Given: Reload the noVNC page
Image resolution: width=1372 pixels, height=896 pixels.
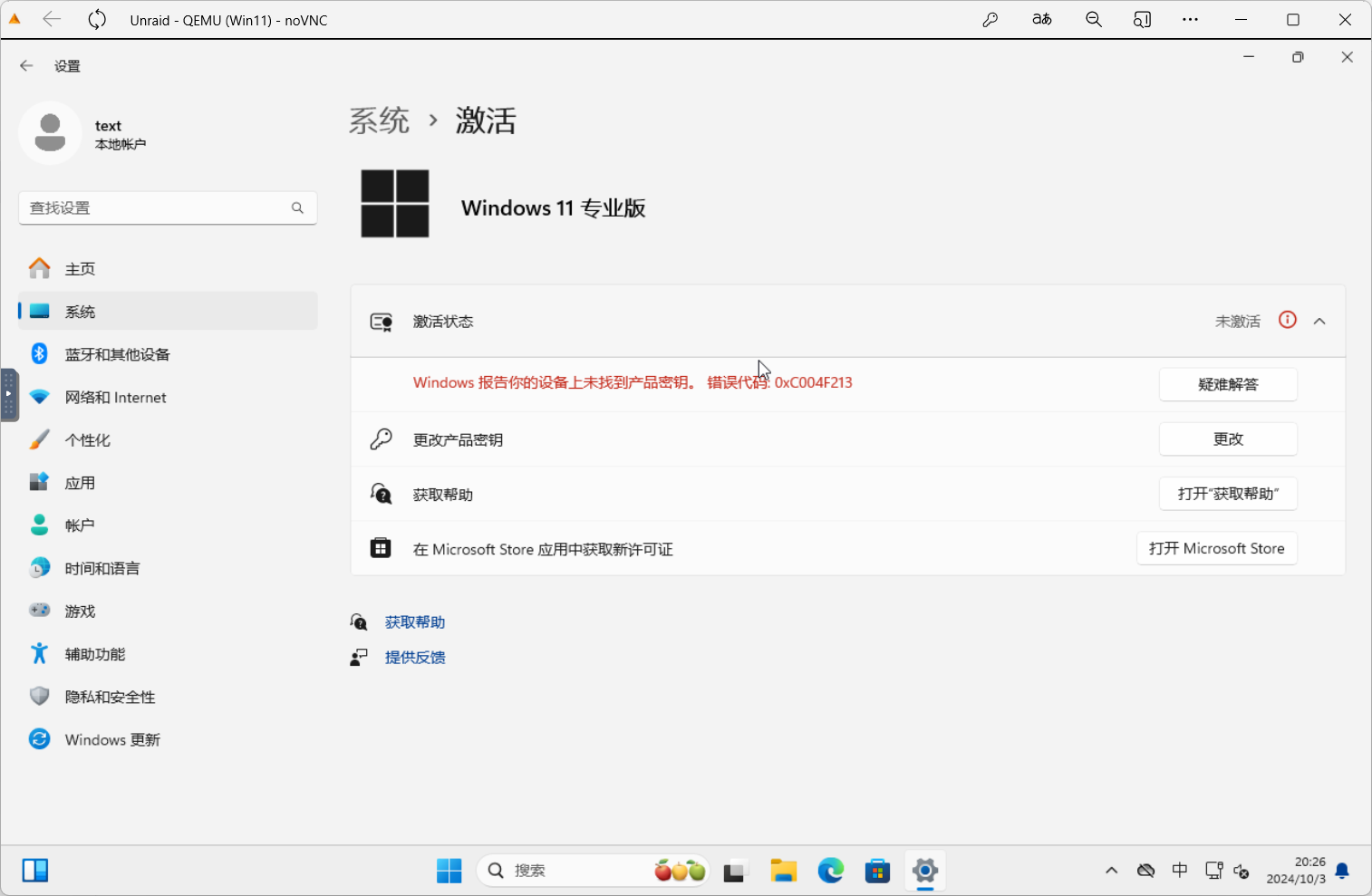Looking at the screenshot, I should (97, 19).
